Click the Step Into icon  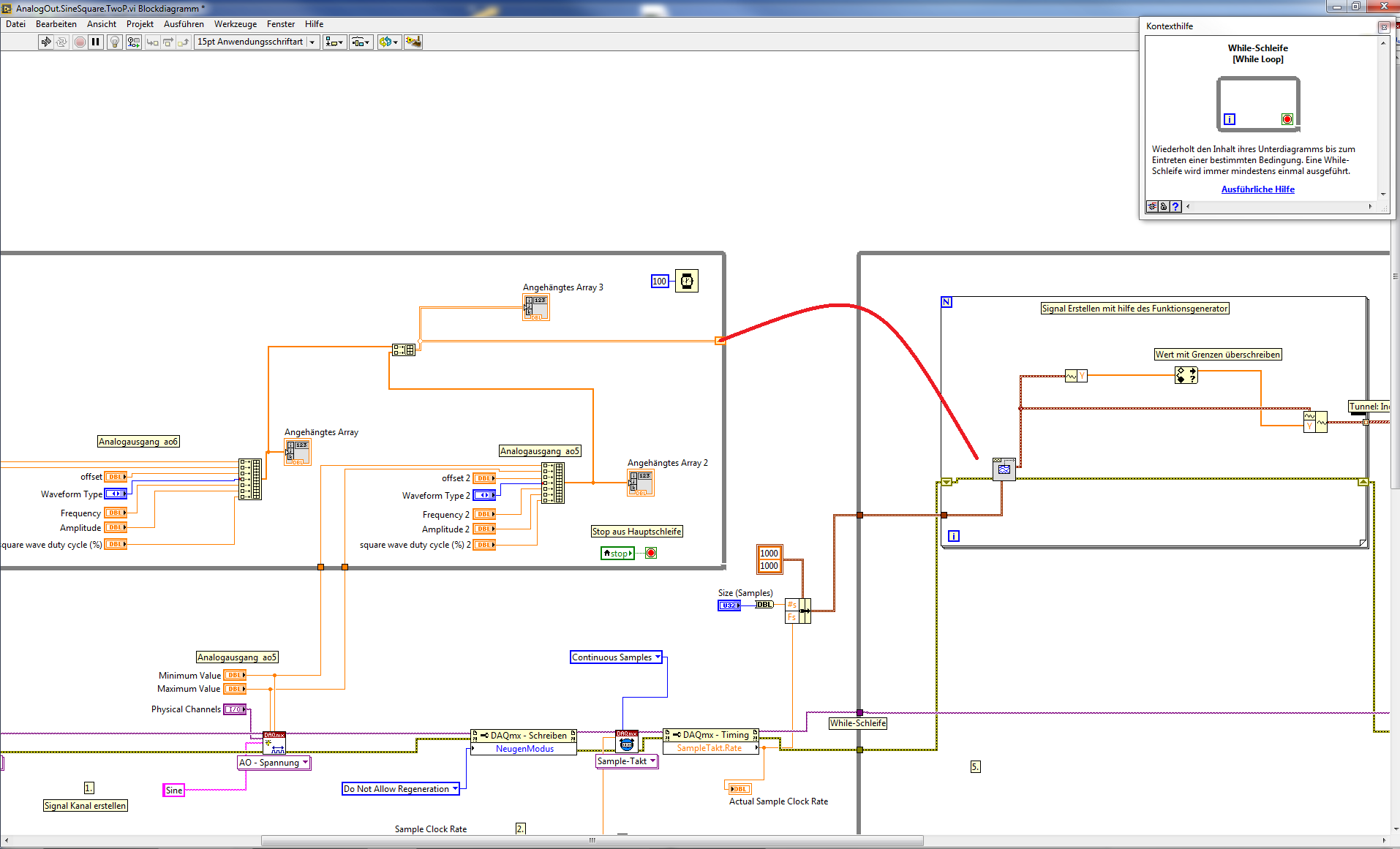coord(152,42)
